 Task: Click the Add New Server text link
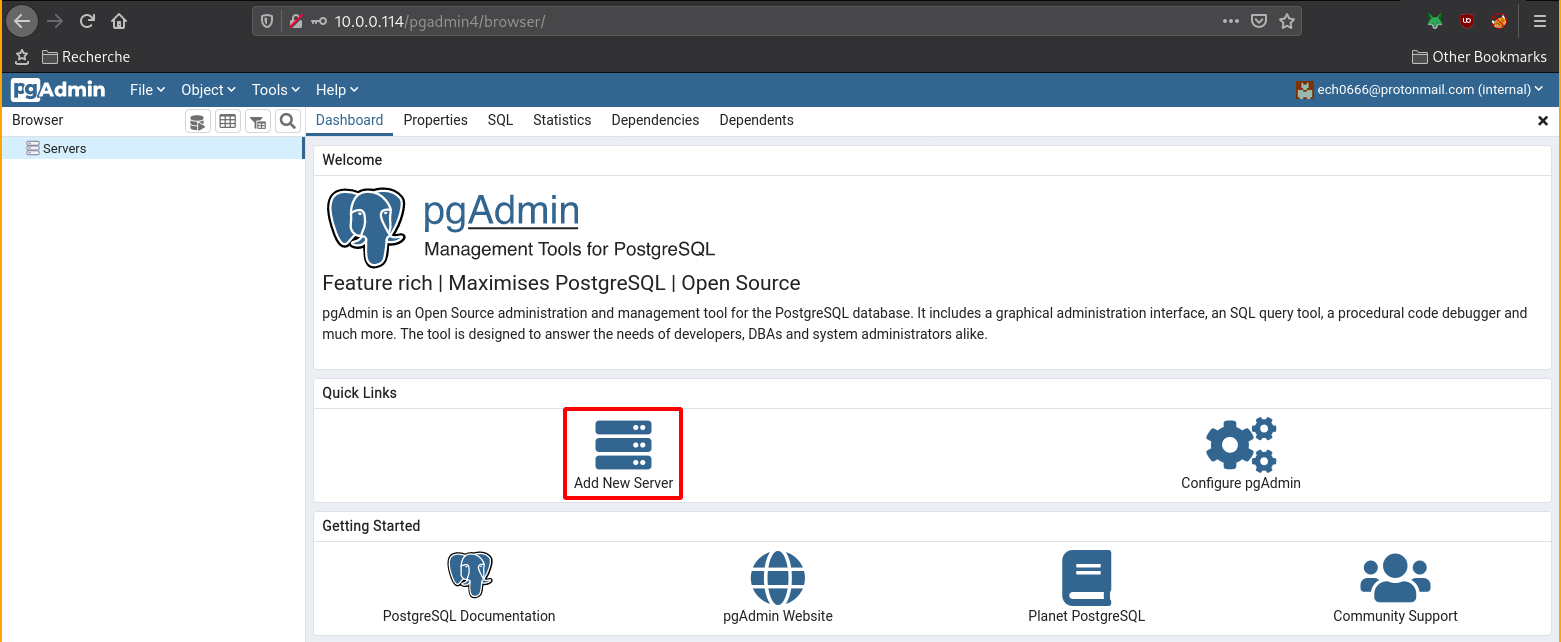point(623,483)
